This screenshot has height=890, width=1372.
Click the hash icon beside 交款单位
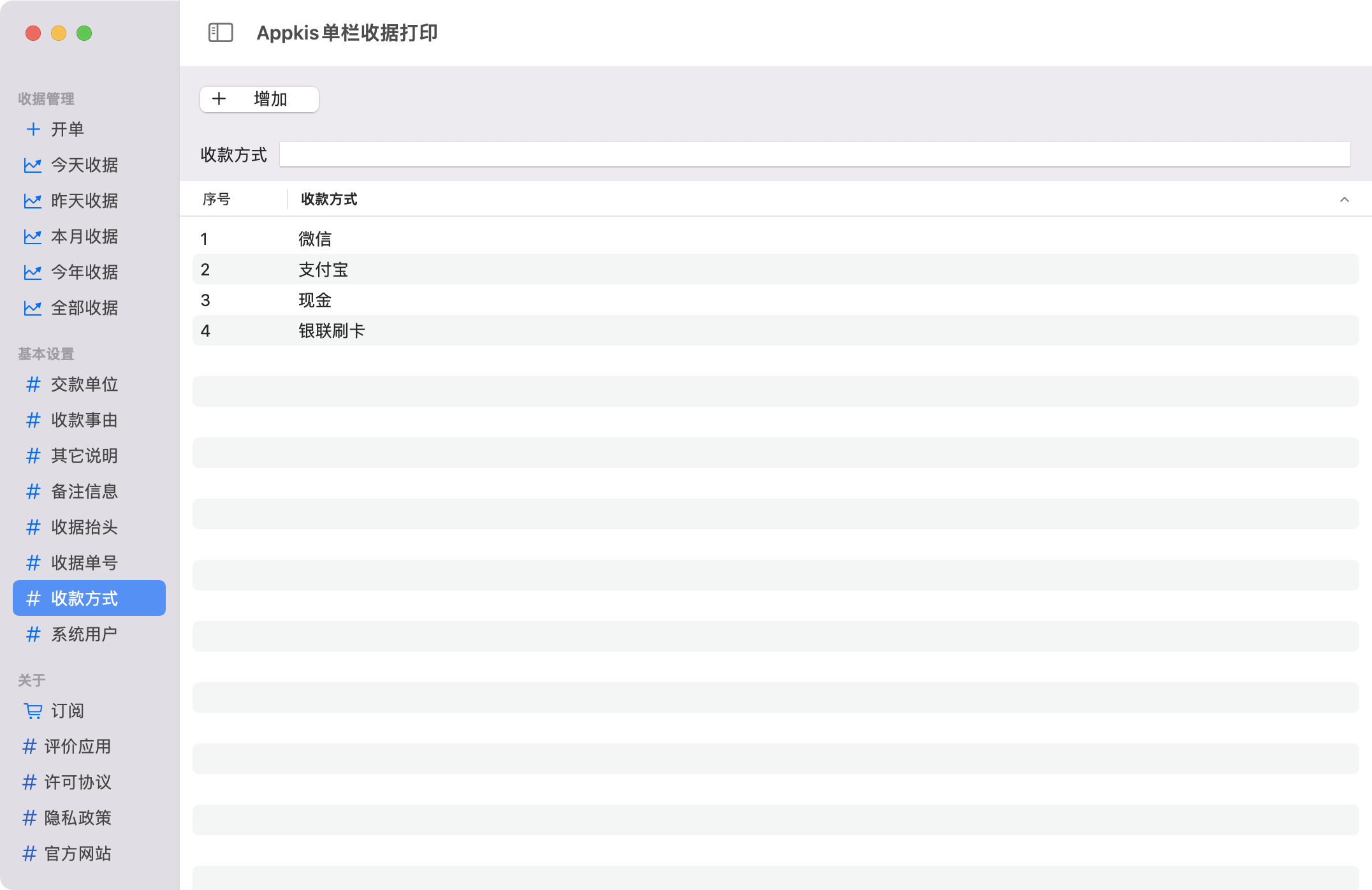coord(33,384)
